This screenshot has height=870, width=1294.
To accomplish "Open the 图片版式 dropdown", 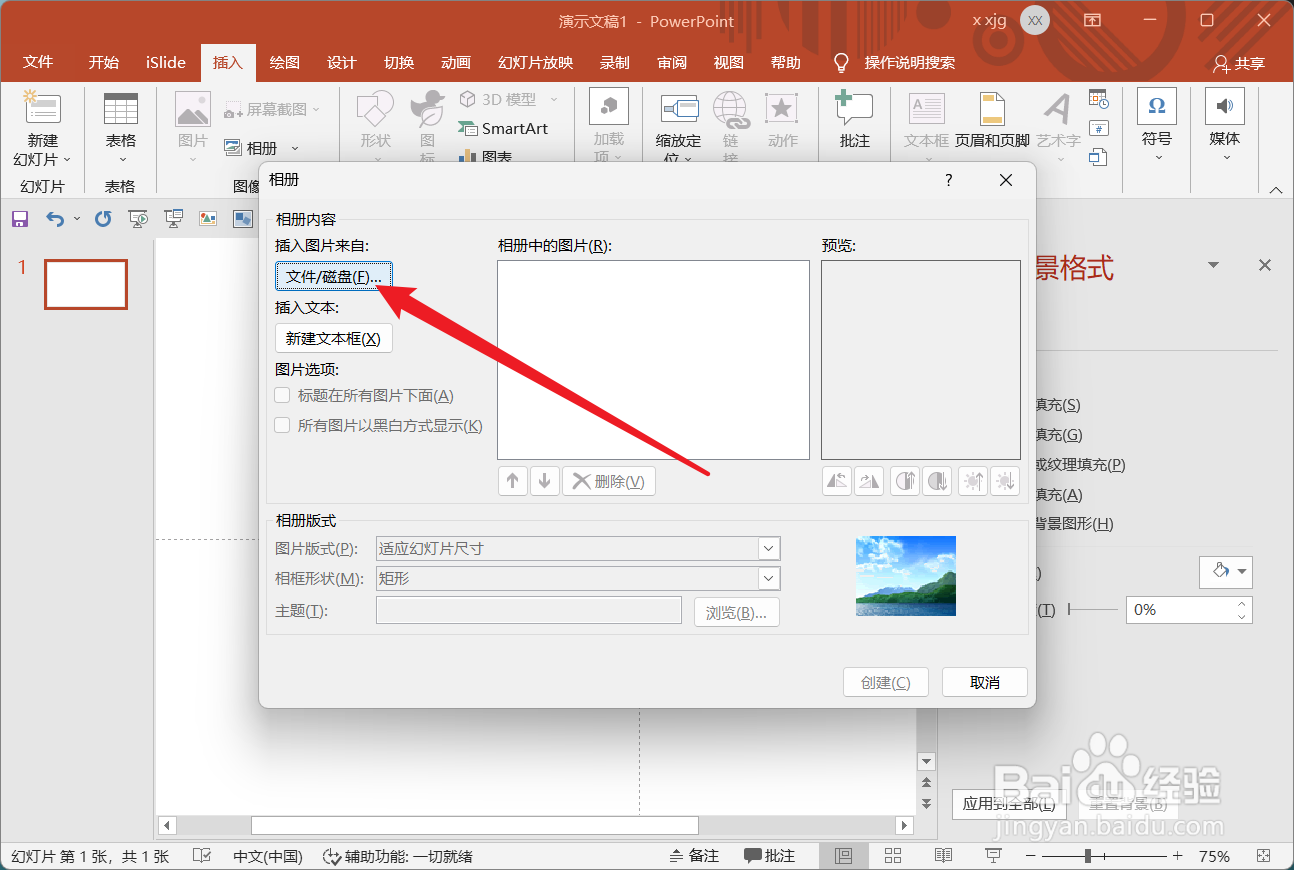I will pyautogui.click(x=768, y=548).
